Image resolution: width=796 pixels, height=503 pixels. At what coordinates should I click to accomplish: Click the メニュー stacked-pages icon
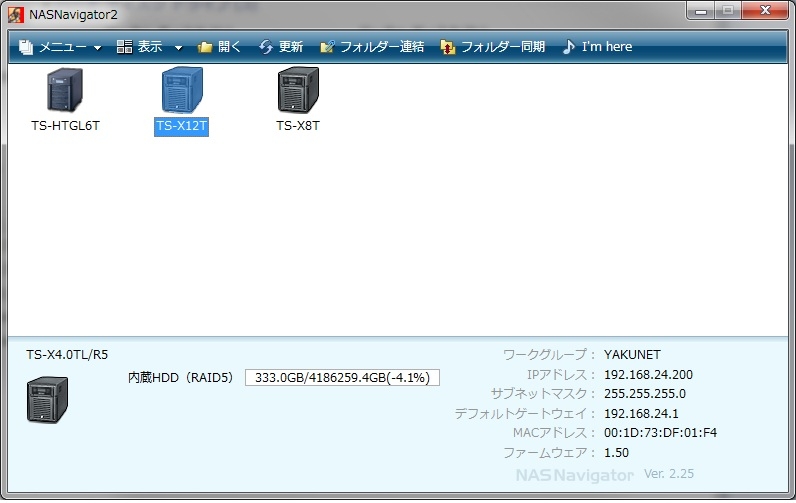[25, 47]
